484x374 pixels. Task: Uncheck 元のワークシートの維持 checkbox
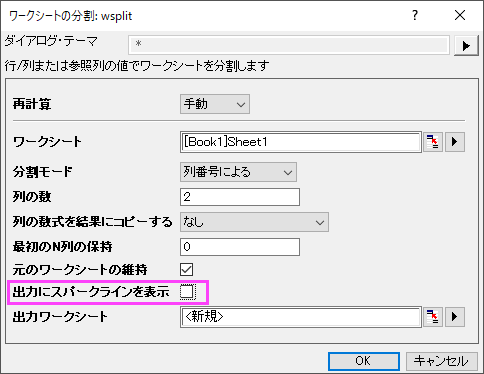187,269
